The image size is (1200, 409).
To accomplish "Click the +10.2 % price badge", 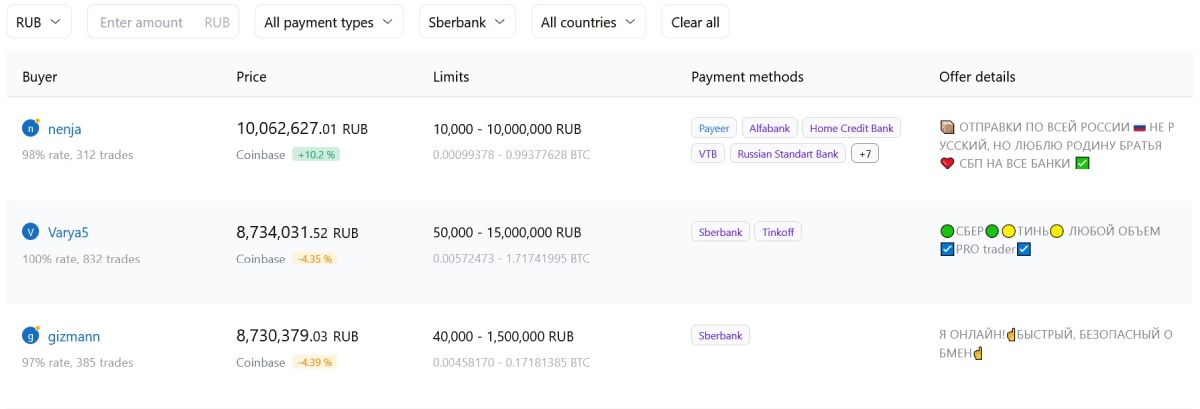I will pyautogui.click(x=316, y=155).
